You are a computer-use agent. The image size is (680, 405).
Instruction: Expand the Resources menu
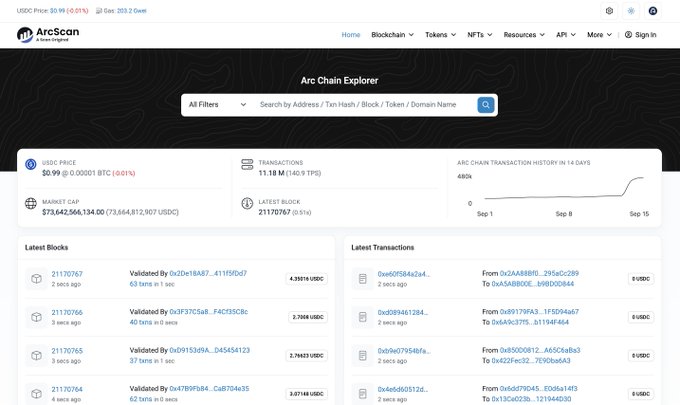524,35
